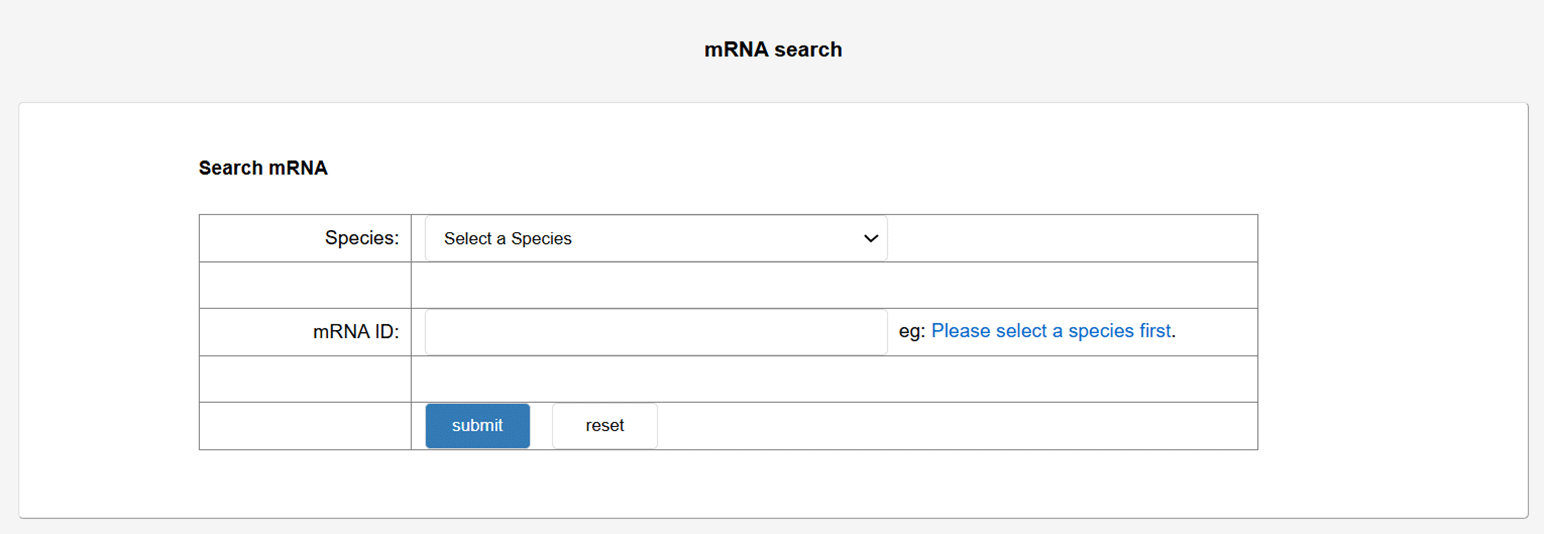Click the empty space right of reset button
The width and height of the screenshot is (1544, 534).
click(x=955, y=426)
